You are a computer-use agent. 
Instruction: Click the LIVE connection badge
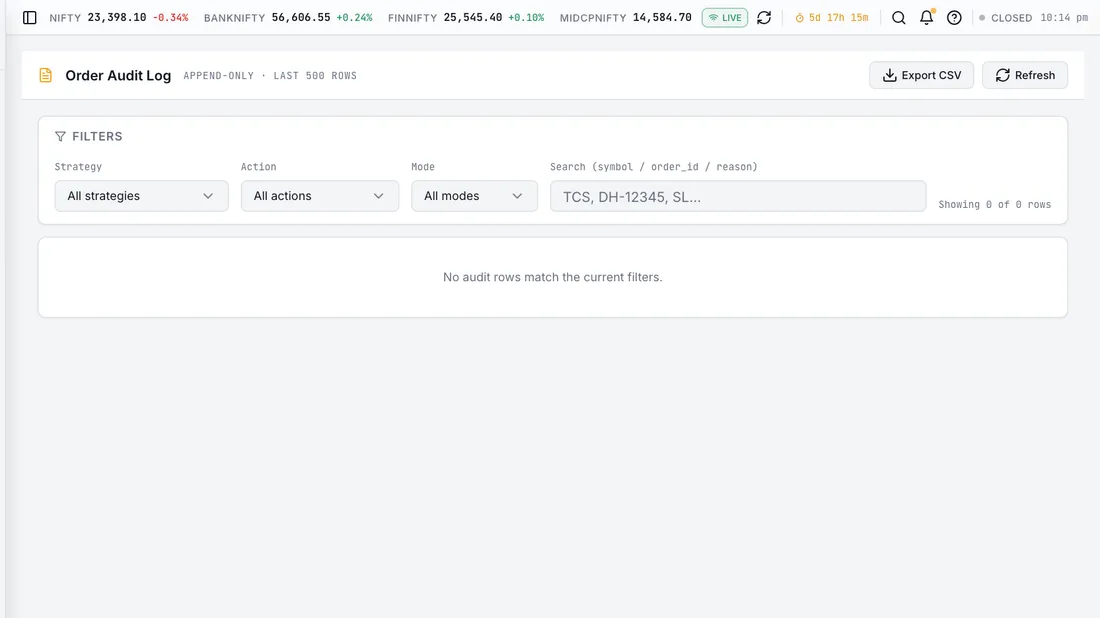click(x=725, y=18)
